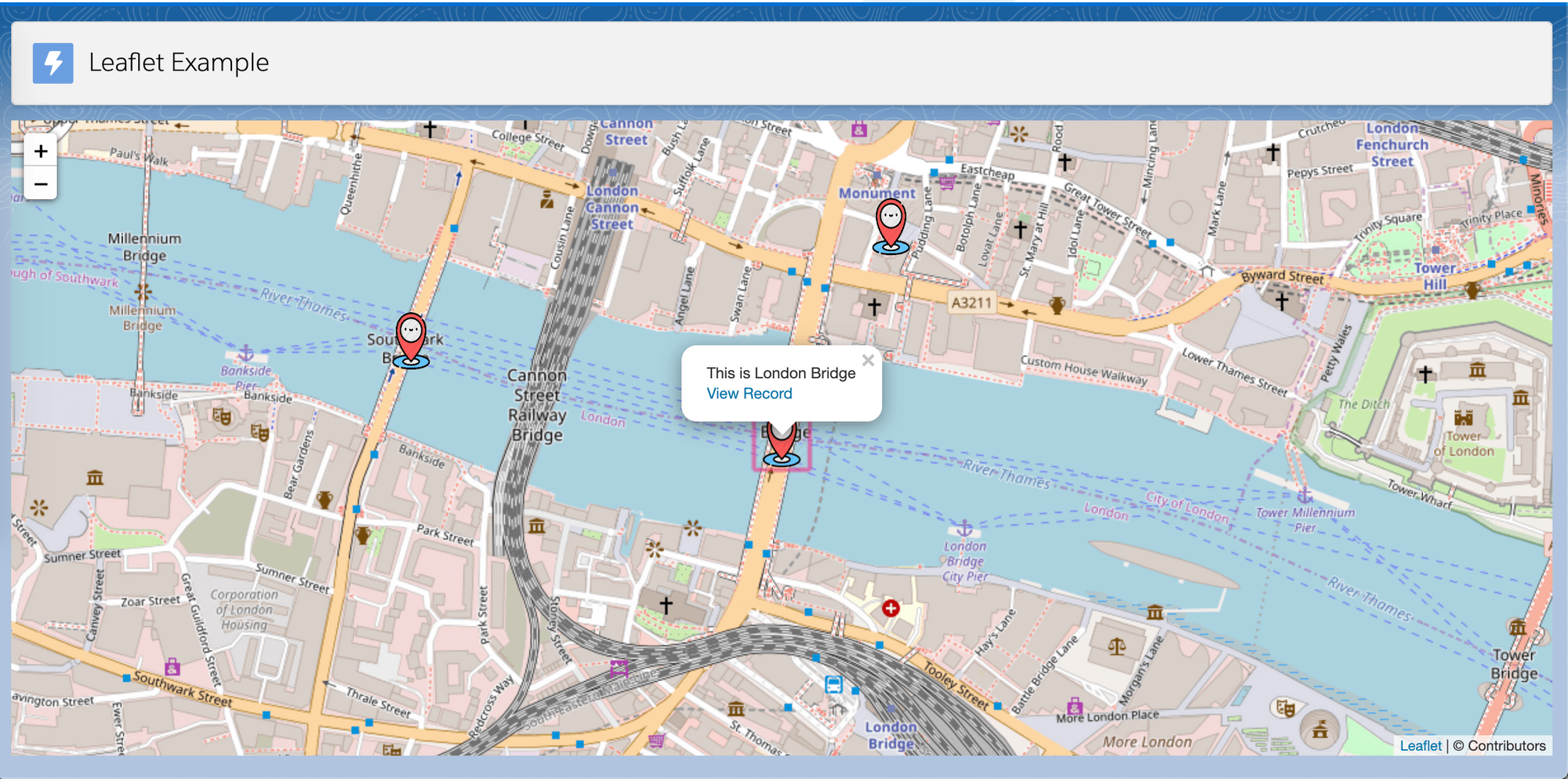Click the red hospital cross icon
Viewport: 1568px width, 779px height.
pyautogui.click(x=891, y=608)
